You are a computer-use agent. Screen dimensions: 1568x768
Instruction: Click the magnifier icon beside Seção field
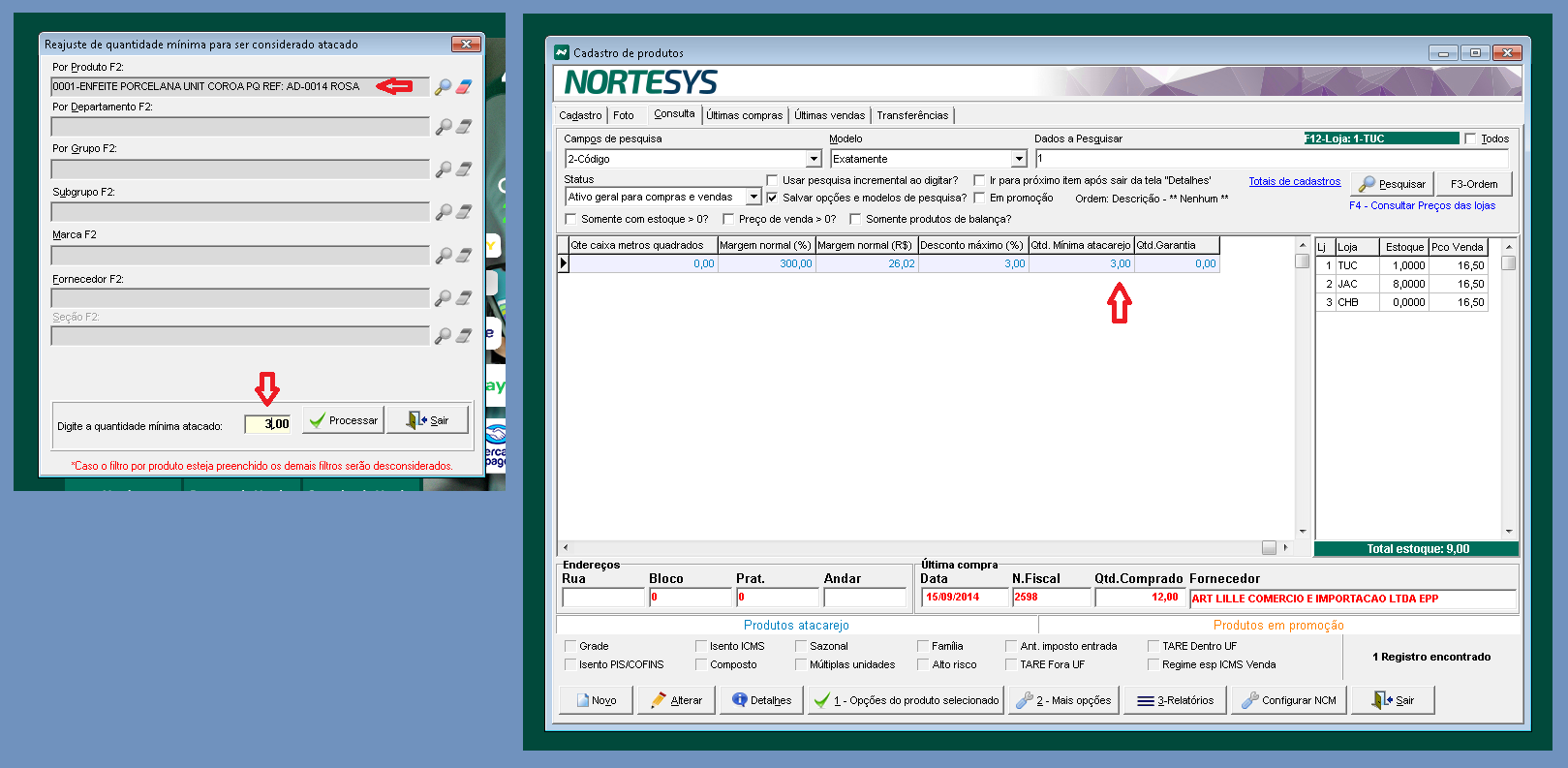point(443,336)
